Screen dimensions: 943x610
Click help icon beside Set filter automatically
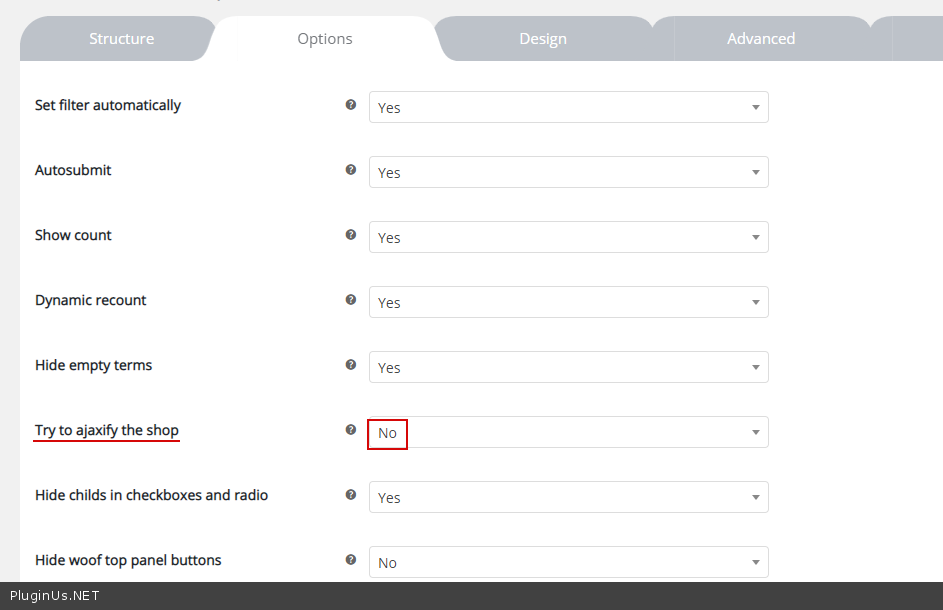point(351,104)
